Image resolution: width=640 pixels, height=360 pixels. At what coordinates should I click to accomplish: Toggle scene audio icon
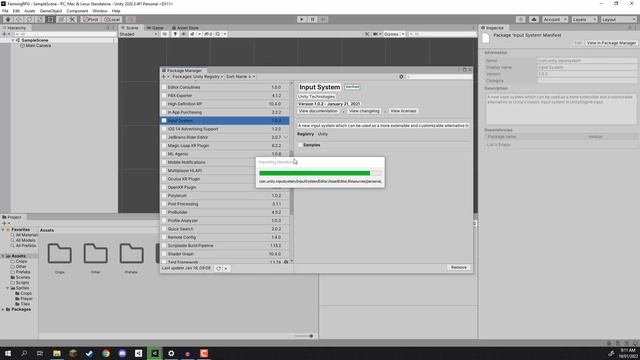(x=183, y=34)
